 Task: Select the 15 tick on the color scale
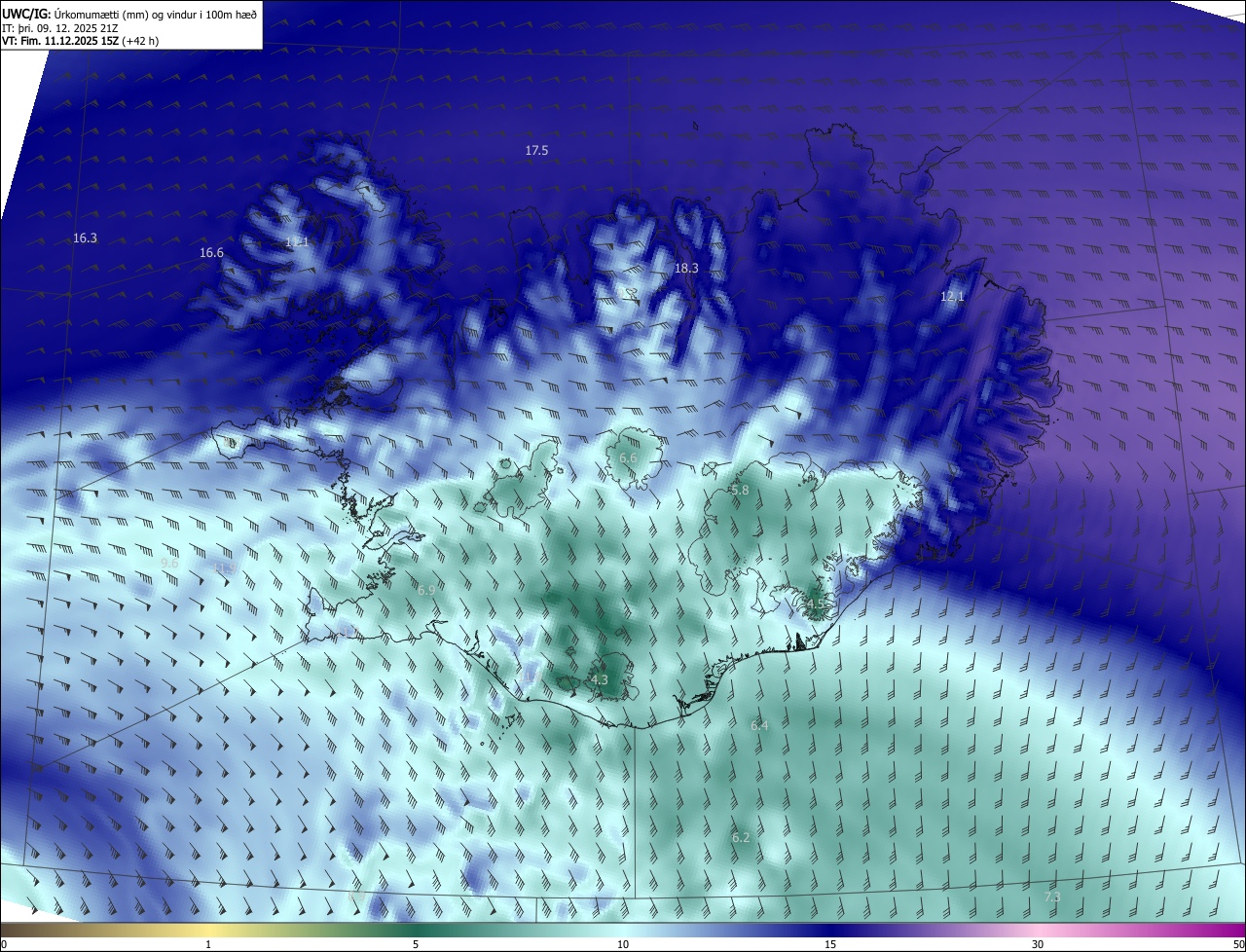pyautogui.click(x=830, y=945)
